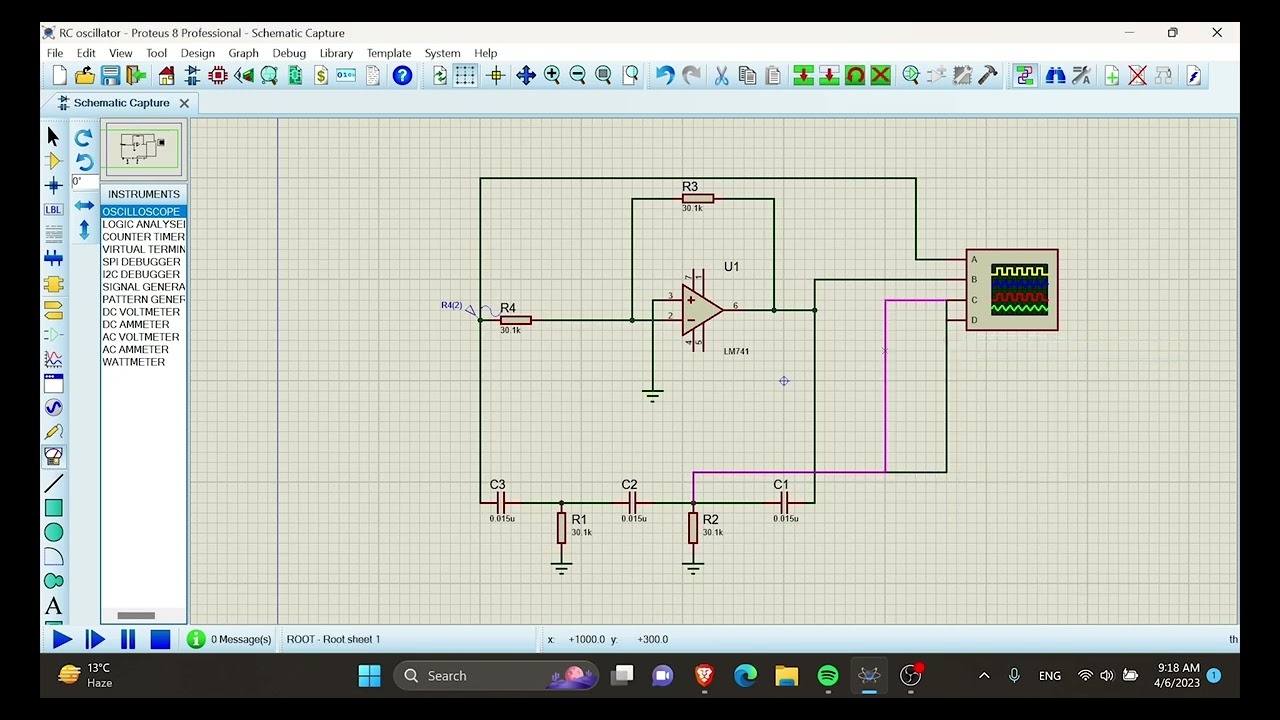1280x720 pixels.
Task: Save the project with the floppy disk icon
Action: (110, 76)
